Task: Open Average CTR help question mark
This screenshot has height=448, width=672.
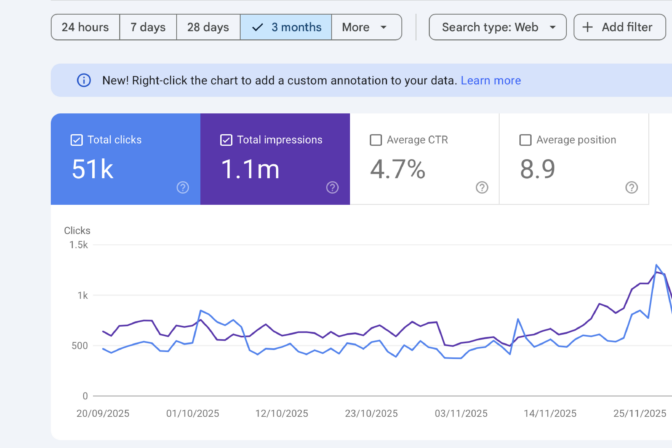Action: coord(482,187)
